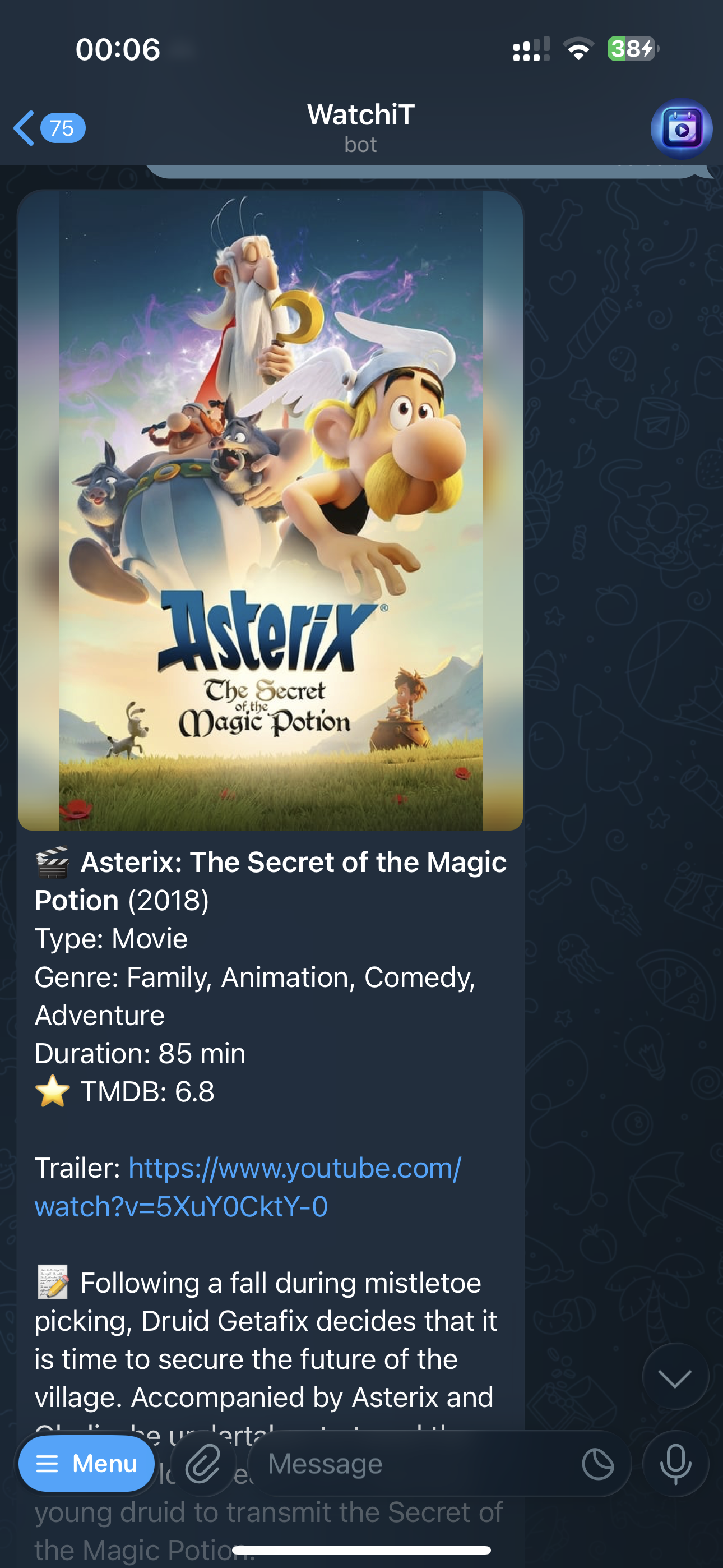The width and height of the screenshot is (723, 1568).
Task: Tap the battery charging indicator
Action: coord(633,49)
